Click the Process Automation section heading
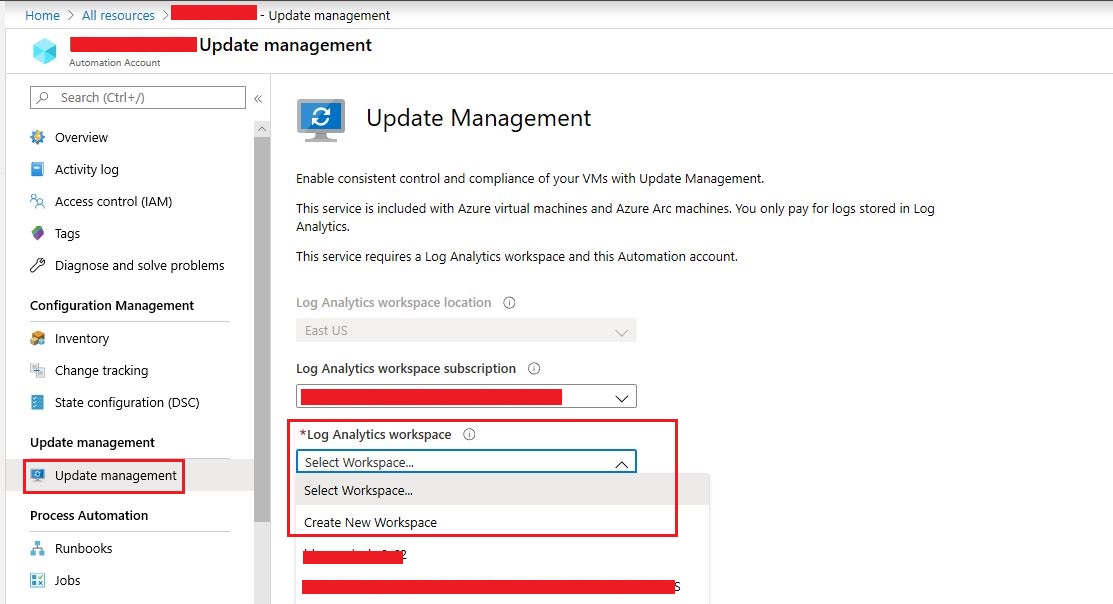 coord(89,515)
